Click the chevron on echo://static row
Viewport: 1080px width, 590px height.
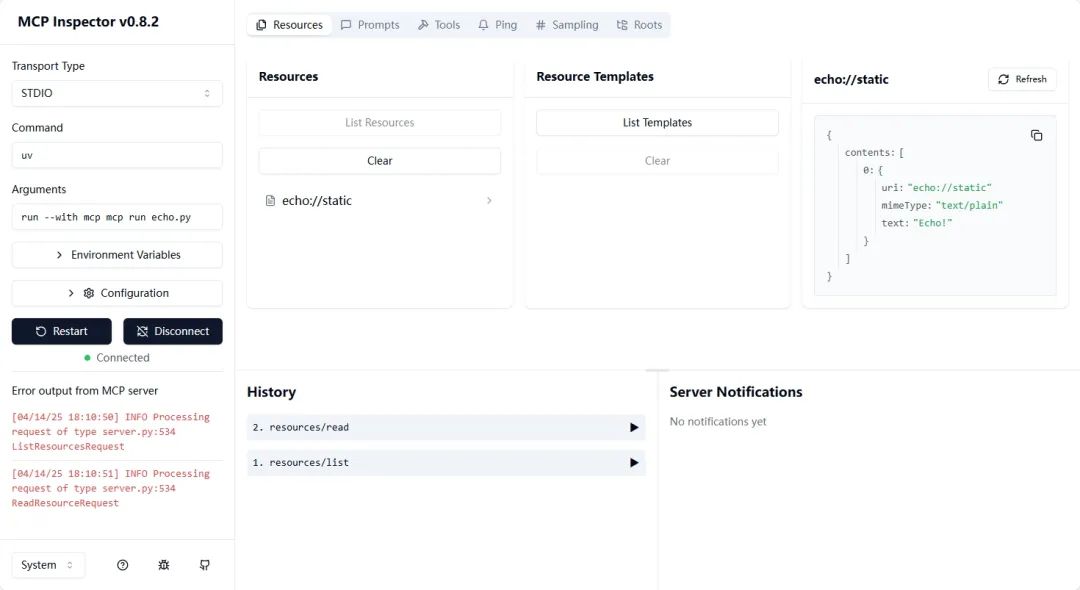pos(489,200)
